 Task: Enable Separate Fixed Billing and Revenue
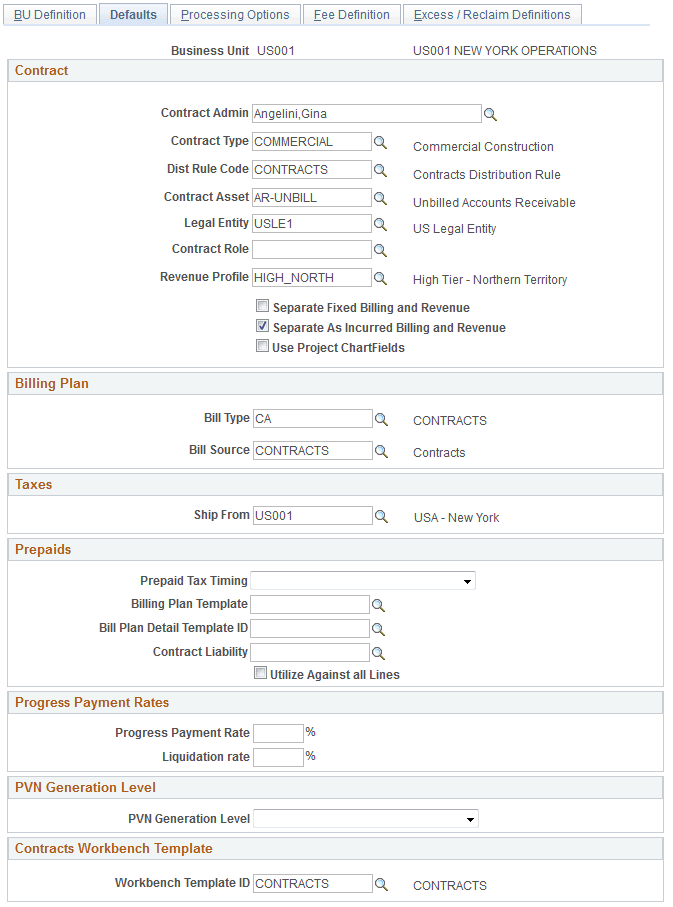(x=262, y=306)
